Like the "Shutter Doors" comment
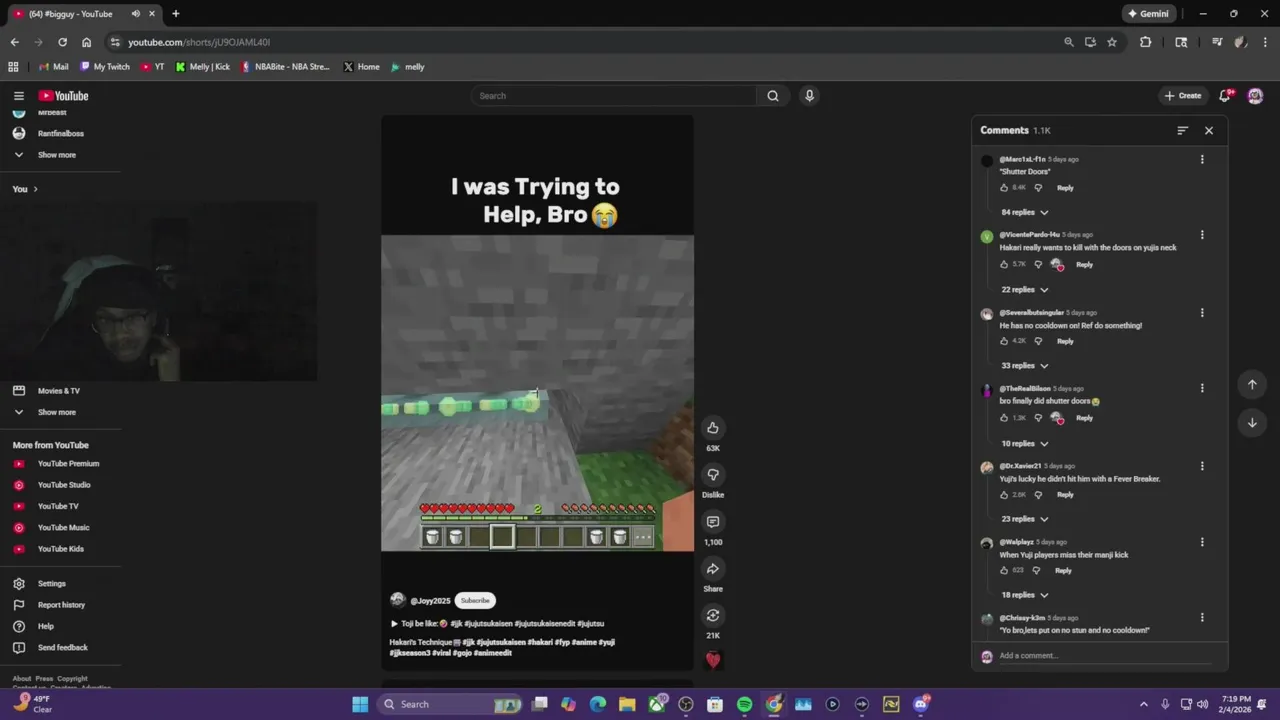Viewport: 1280px width, 720px height. [1004, 188]
